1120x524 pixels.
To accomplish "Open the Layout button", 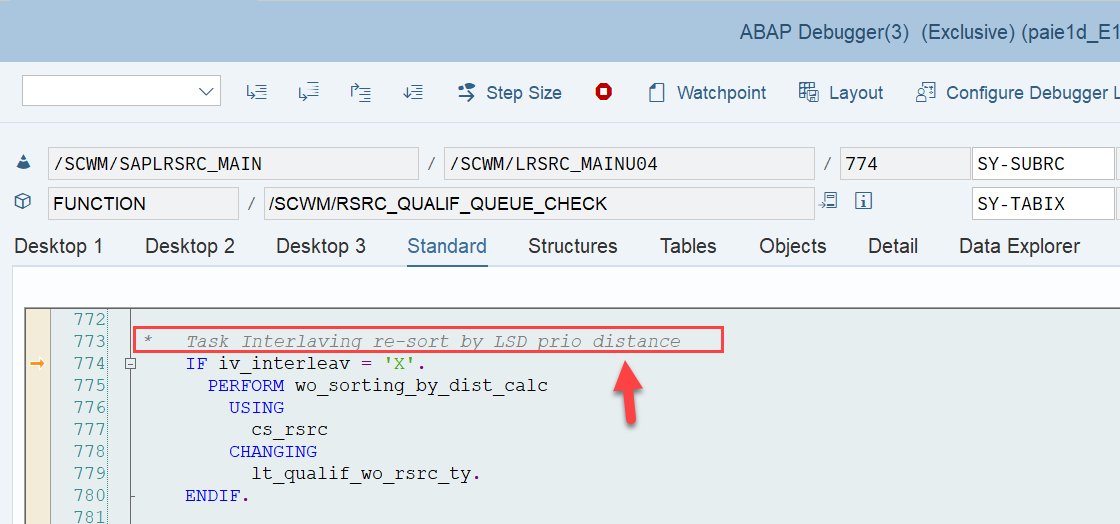I will click(841, 93).
